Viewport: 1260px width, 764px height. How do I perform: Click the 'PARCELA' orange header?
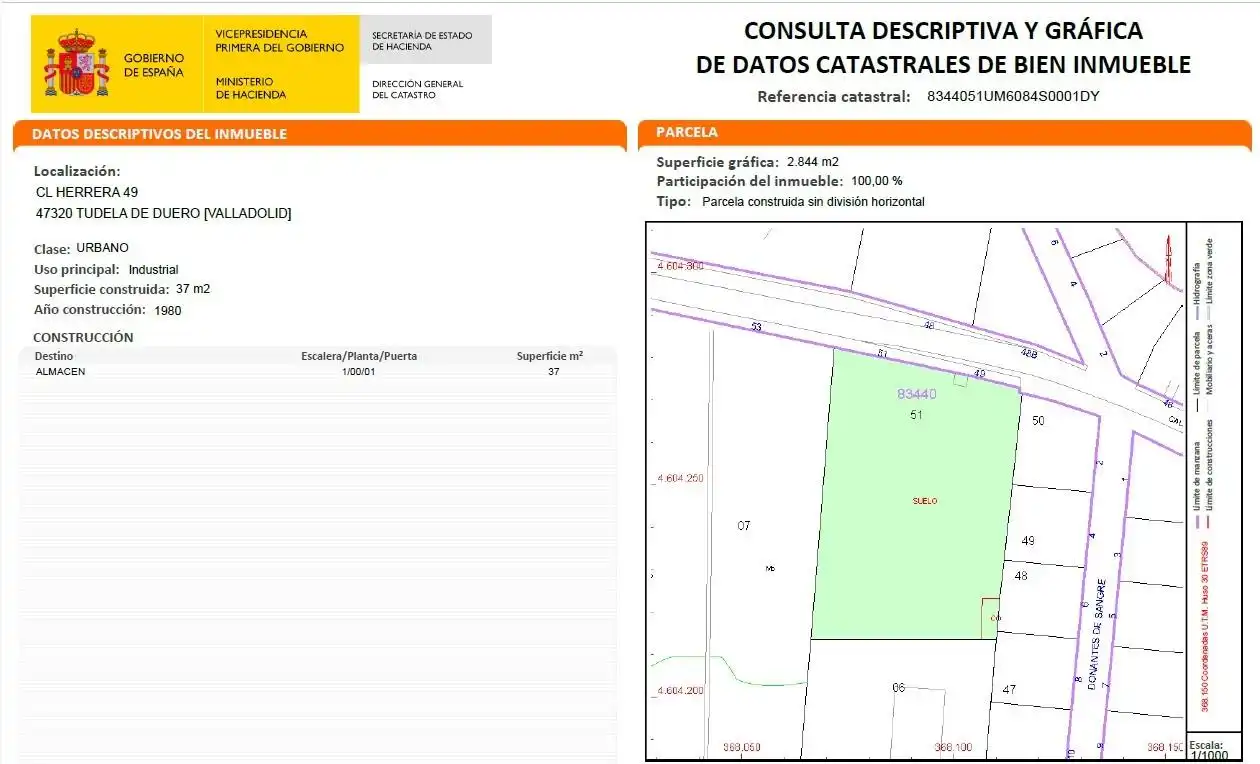click(943, 132)
